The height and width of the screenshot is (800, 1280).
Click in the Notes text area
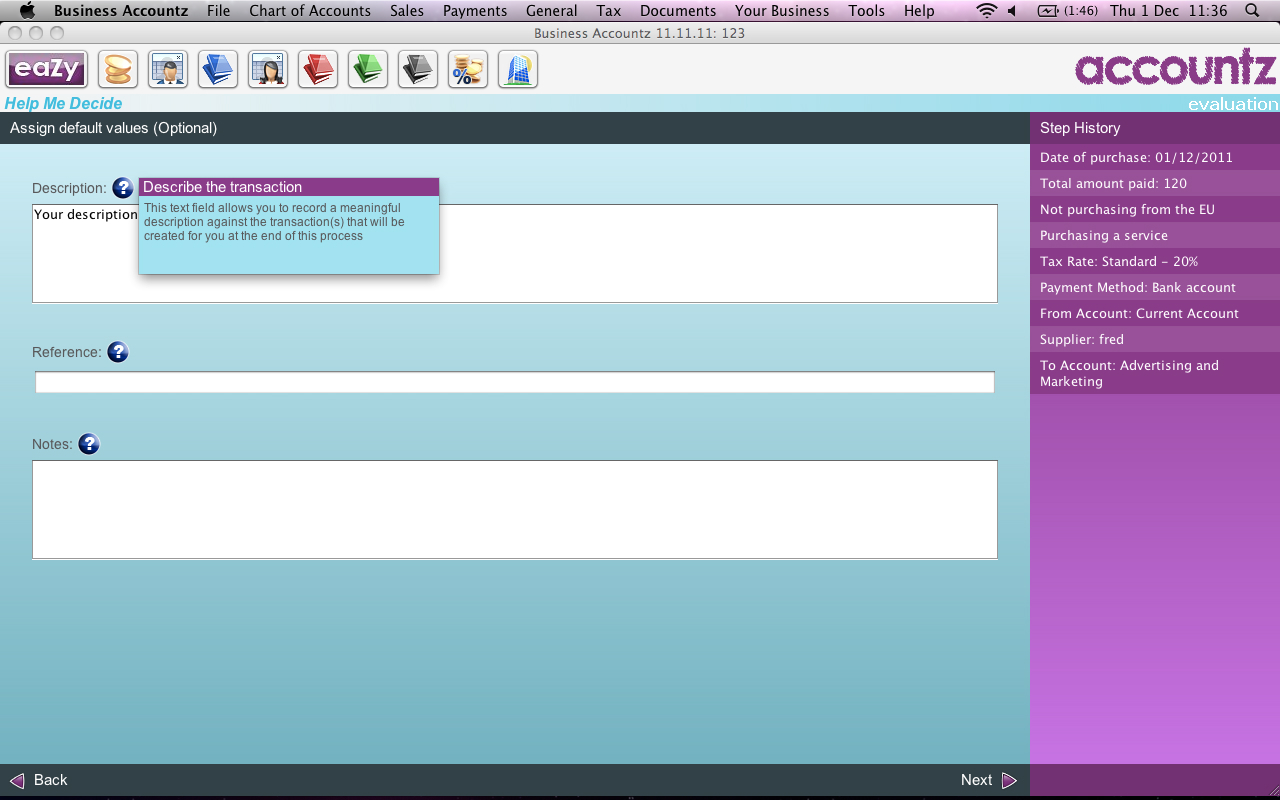pyautogui.click(x=515, y=509)
